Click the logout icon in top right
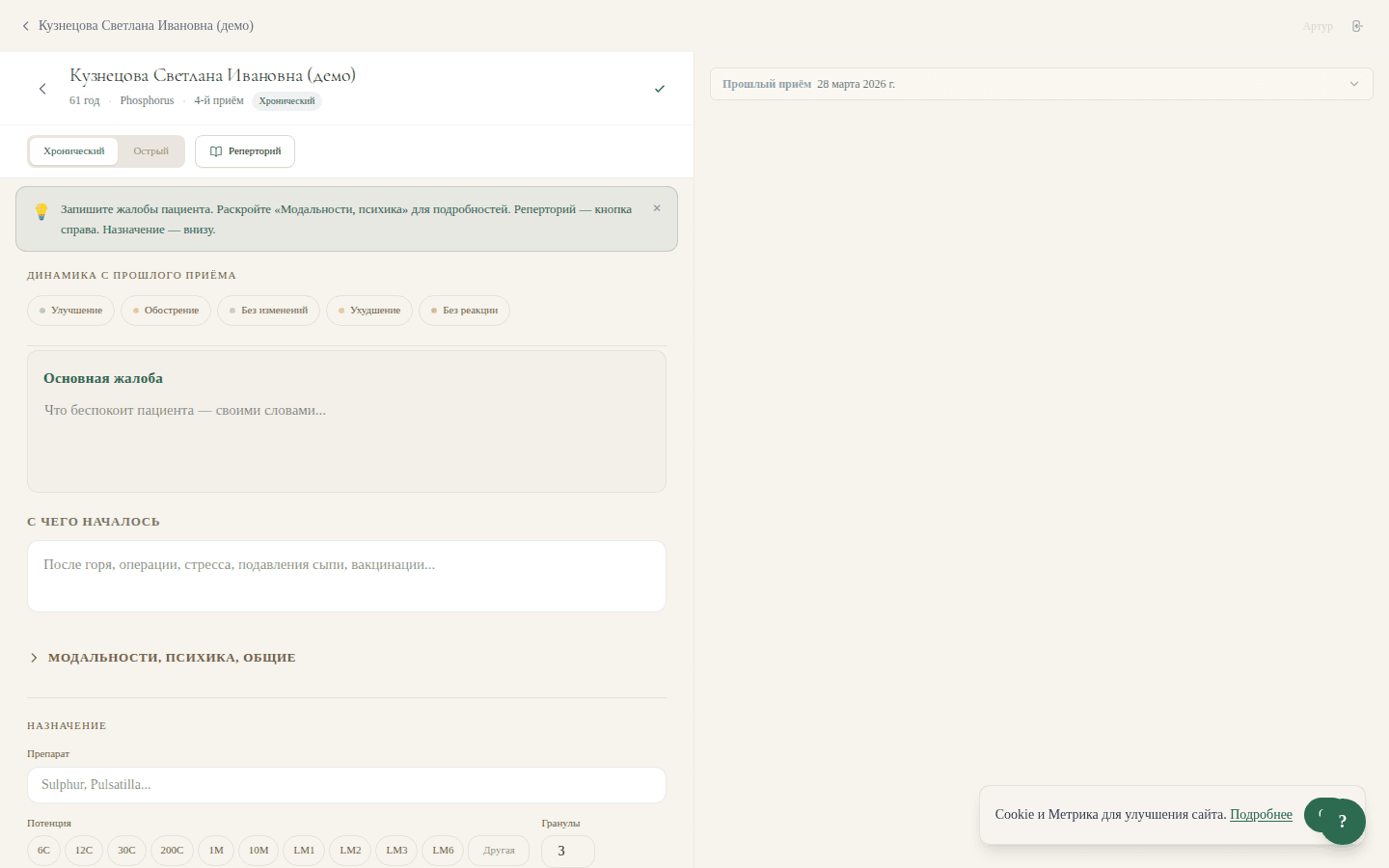This screenshot has height=868, width=1389. point(1357,26)
